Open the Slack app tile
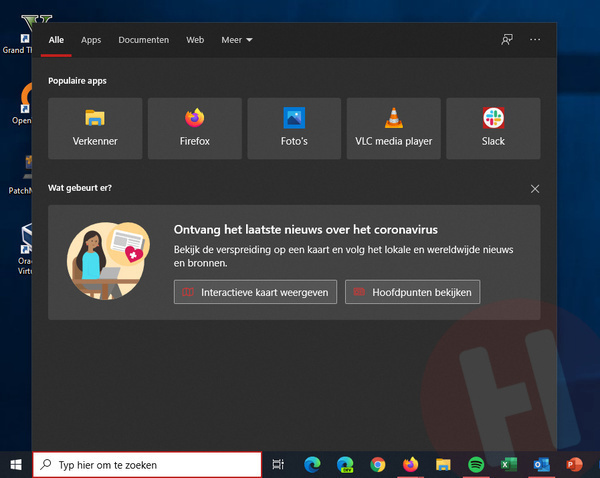Viewport: 600px width, 478px height. click(x=493, y=128)
